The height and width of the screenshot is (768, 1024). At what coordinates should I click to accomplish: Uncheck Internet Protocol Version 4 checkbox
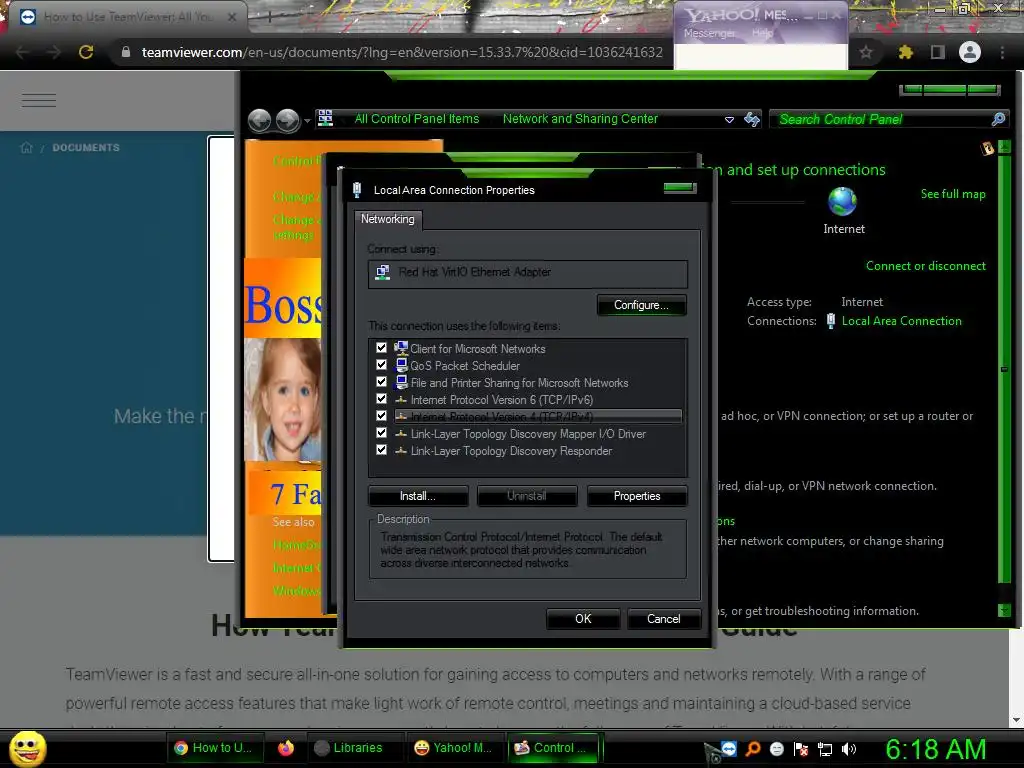click(x=381, y=415)
